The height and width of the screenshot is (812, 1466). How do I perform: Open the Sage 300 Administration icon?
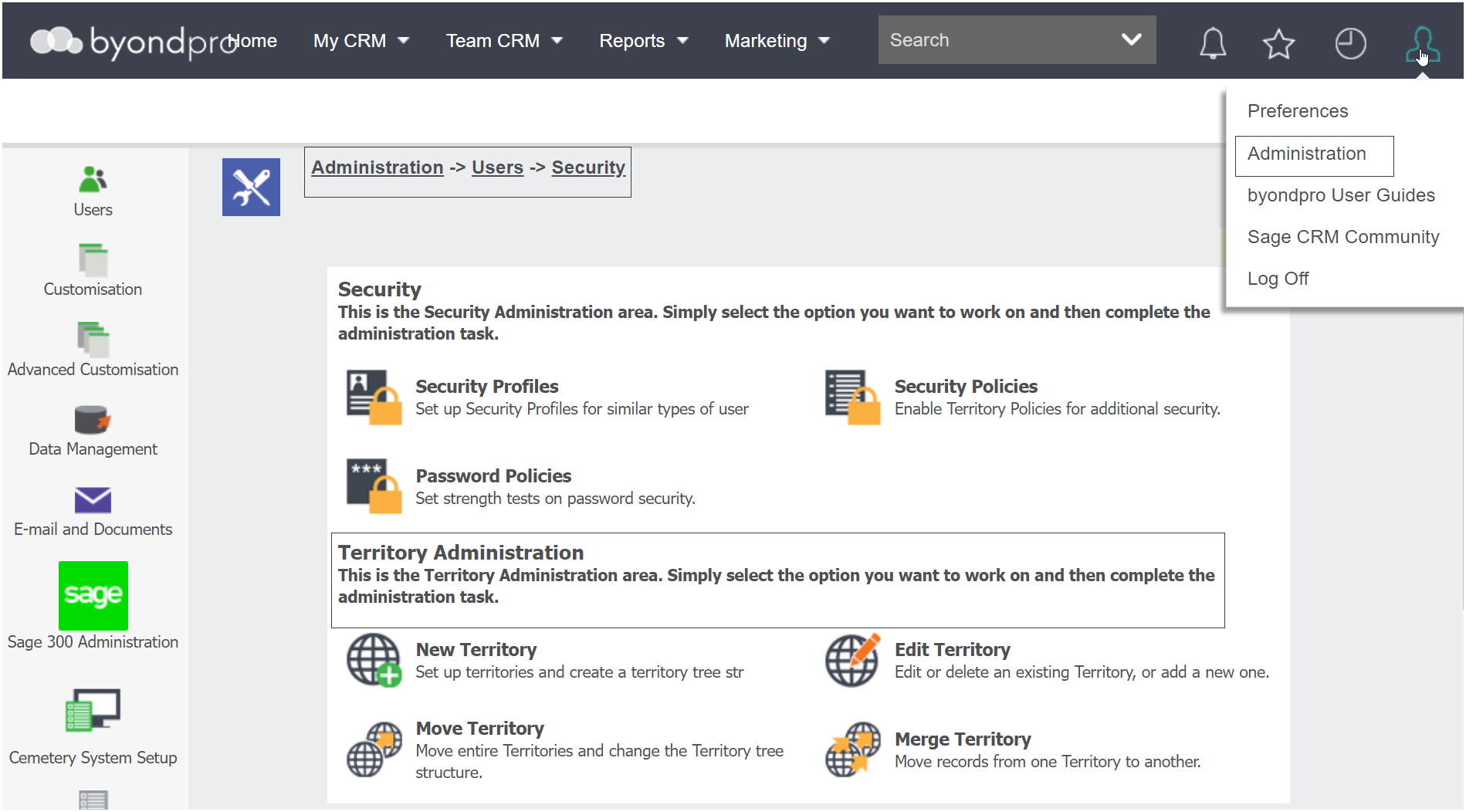click(x=93, y=595)
